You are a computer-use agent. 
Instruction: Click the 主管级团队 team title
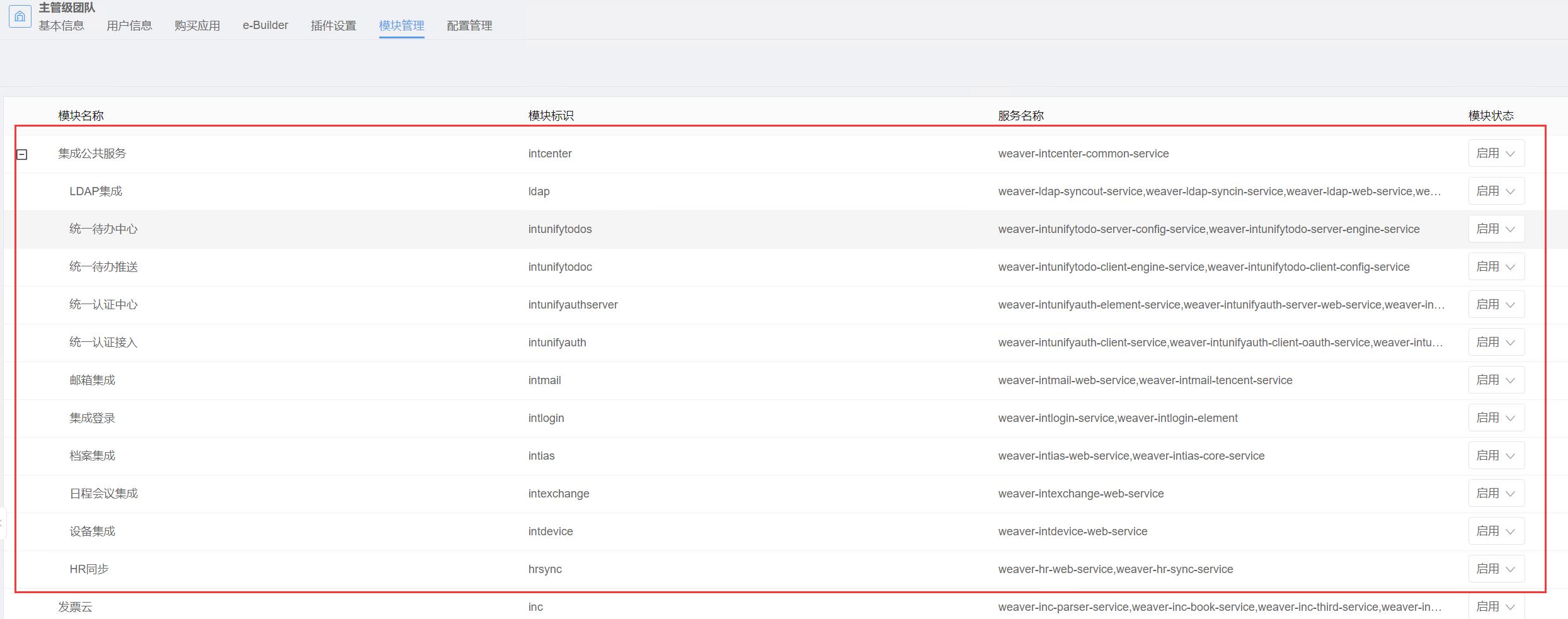[67, 8]
